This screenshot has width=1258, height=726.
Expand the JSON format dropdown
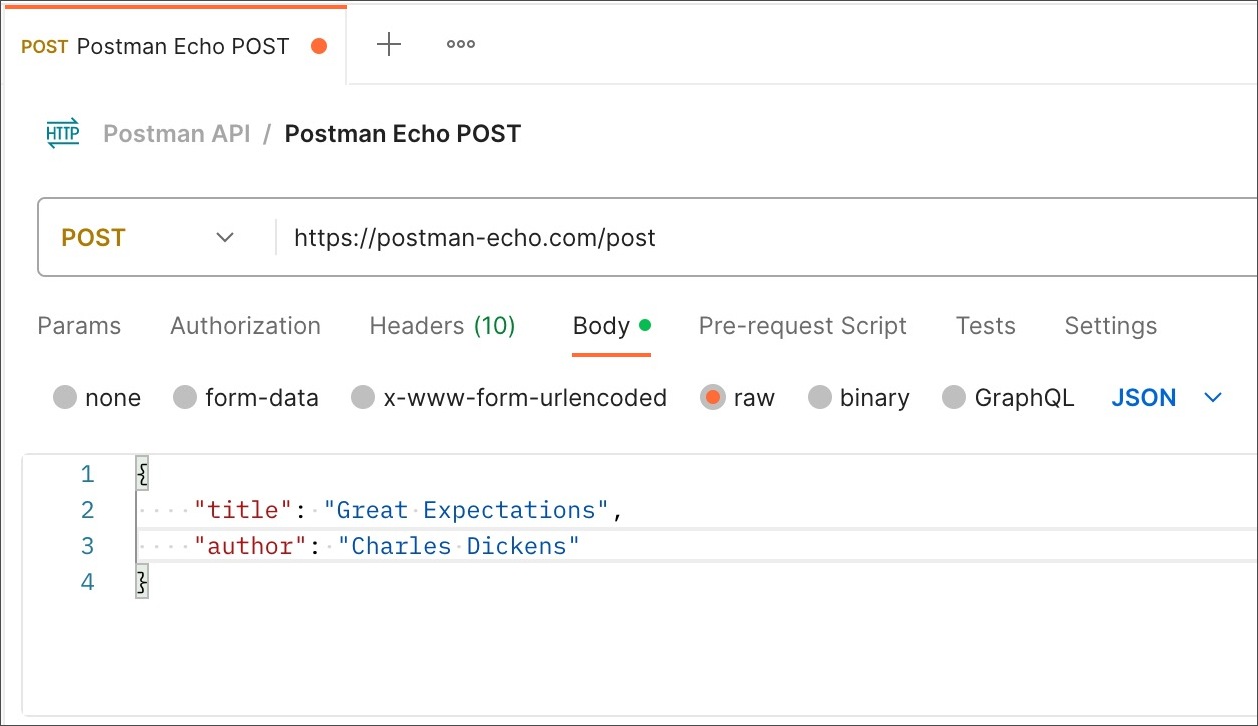(x=1166, y=398)
